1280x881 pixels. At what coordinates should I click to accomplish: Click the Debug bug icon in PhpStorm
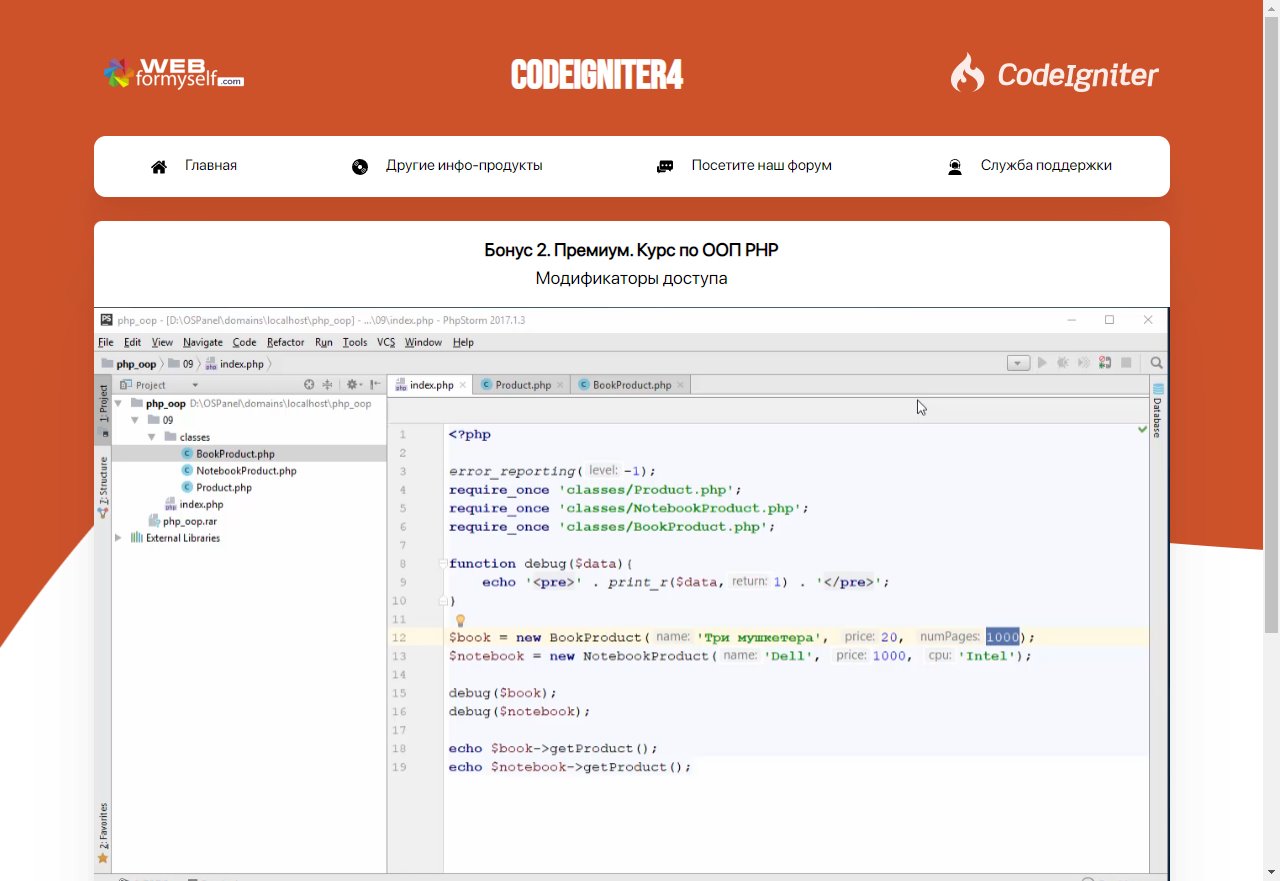click(1063, 363)
